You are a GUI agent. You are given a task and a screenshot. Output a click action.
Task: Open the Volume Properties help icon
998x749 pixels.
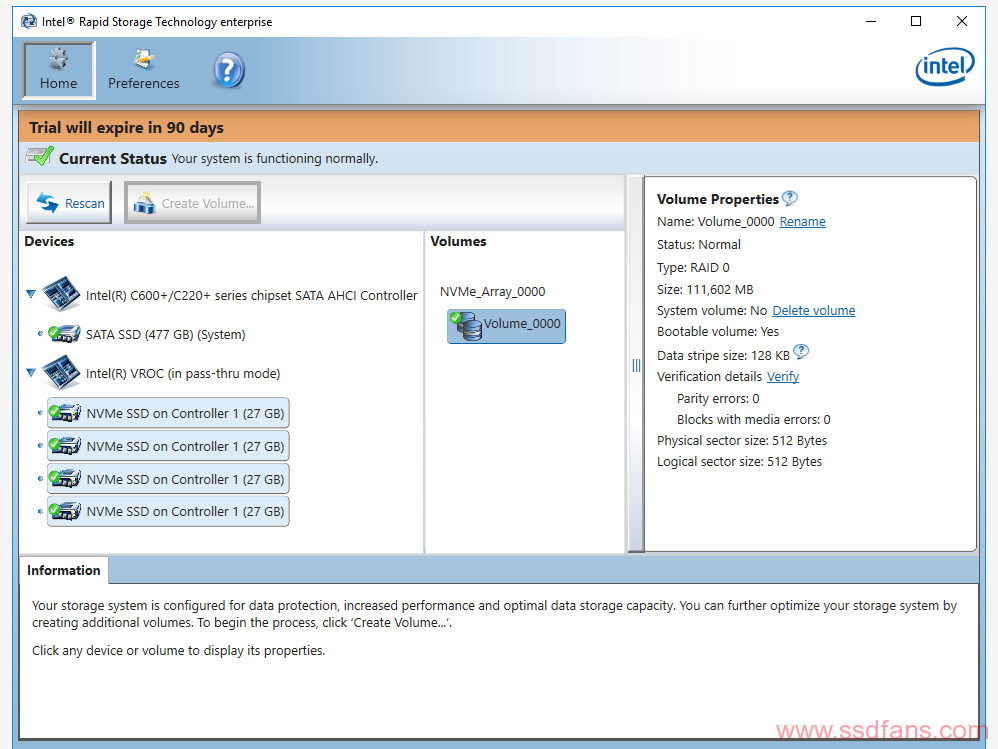pos(790,199)
